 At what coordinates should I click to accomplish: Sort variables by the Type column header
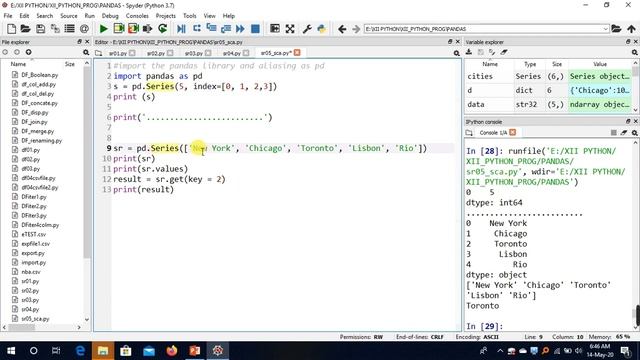point(530,64)
